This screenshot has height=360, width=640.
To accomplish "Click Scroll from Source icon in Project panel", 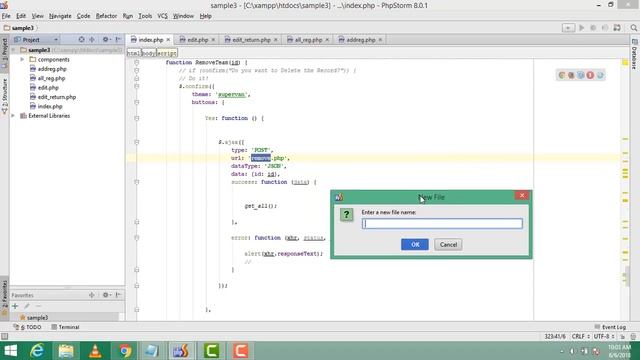I will [81, 40].
